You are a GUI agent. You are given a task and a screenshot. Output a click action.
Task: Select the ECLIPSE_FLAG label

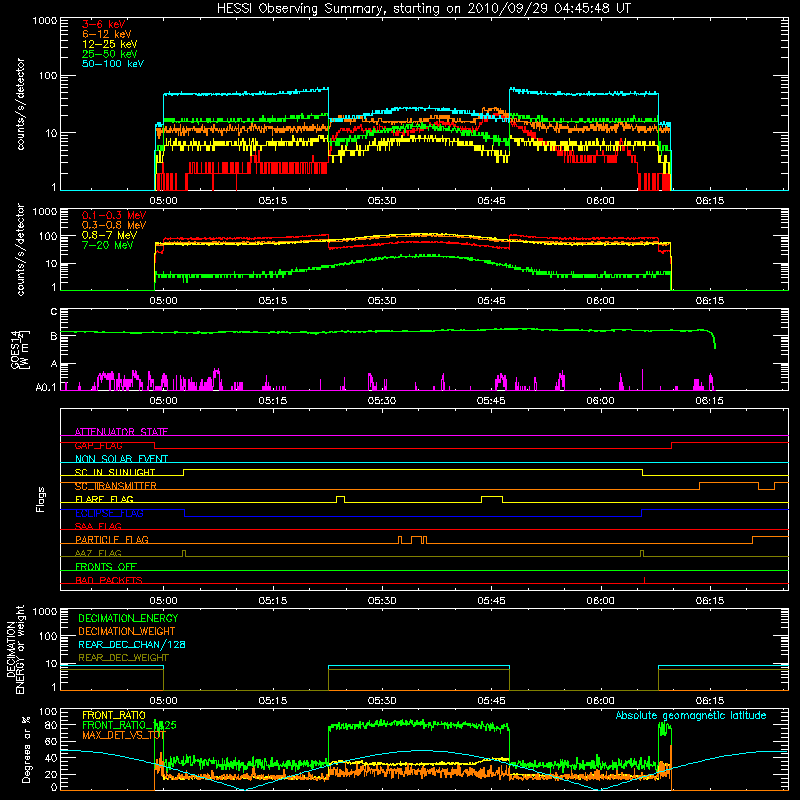tap(109, 513)
